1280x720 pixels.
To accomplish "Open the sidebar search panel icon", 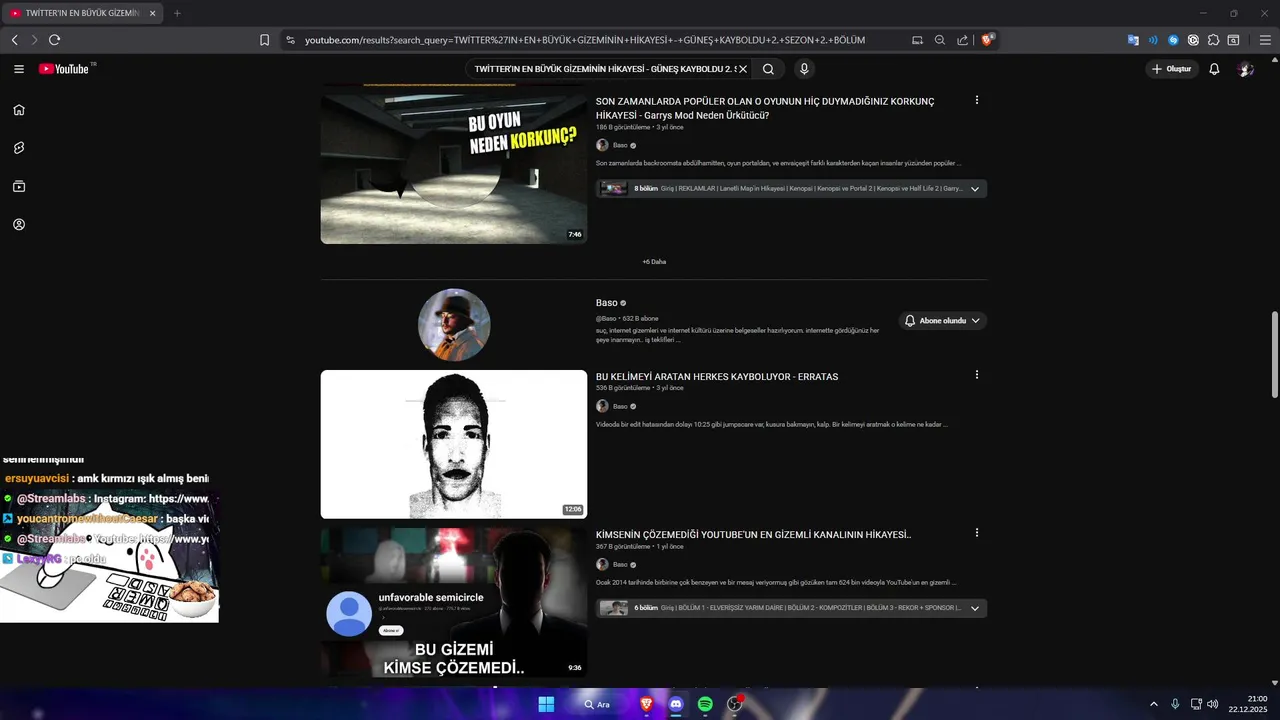I will [x=1233, y=40].
